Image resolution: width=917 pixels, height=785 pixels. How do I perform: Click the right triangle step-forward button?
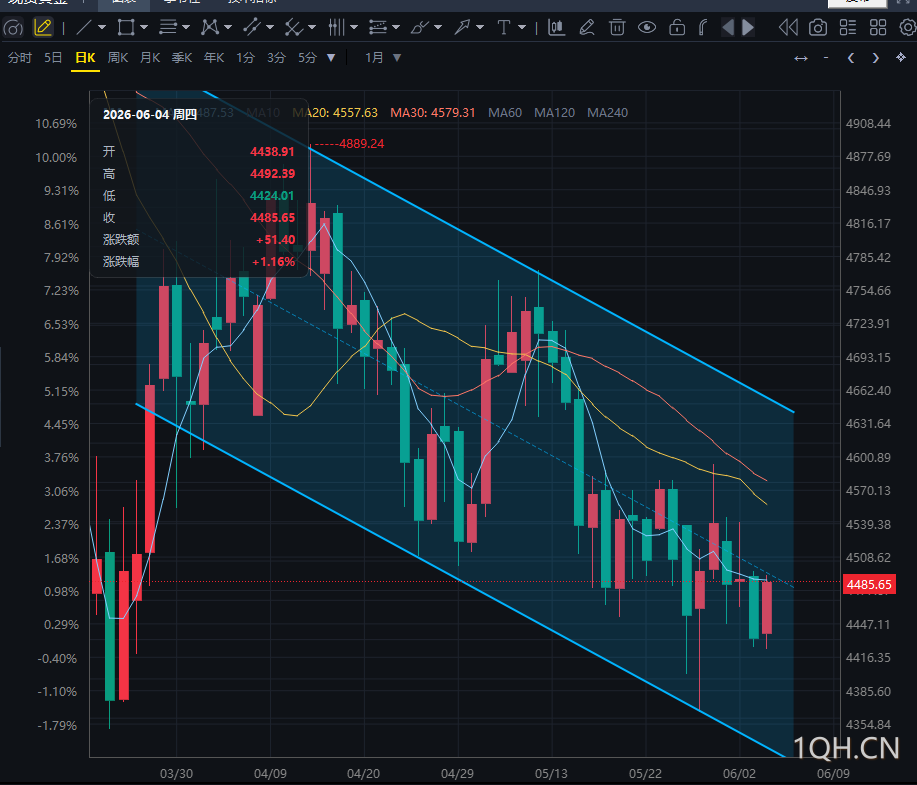point(748,27)
